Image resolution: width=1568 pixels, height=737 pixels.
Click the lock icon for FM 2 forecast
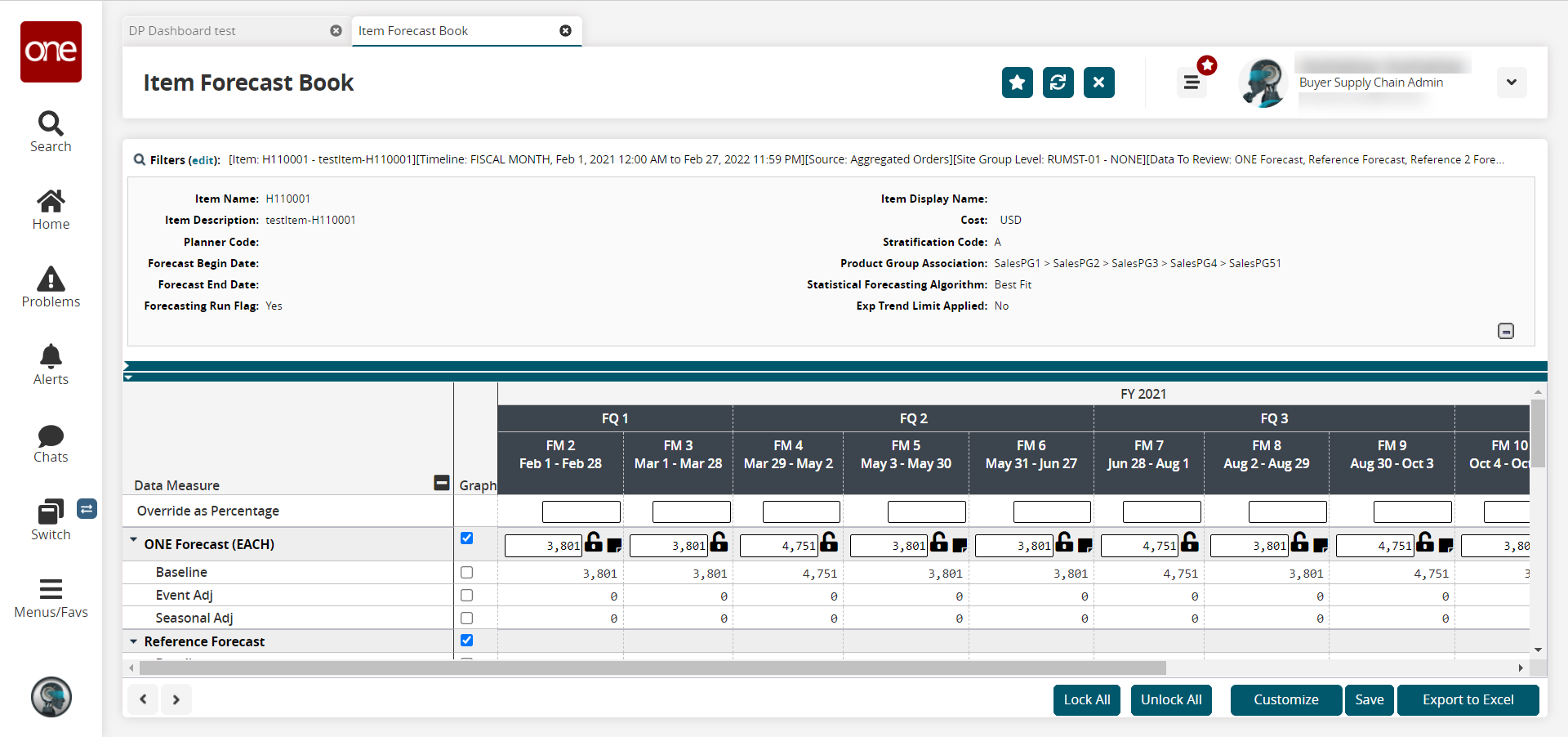point(594,543)
